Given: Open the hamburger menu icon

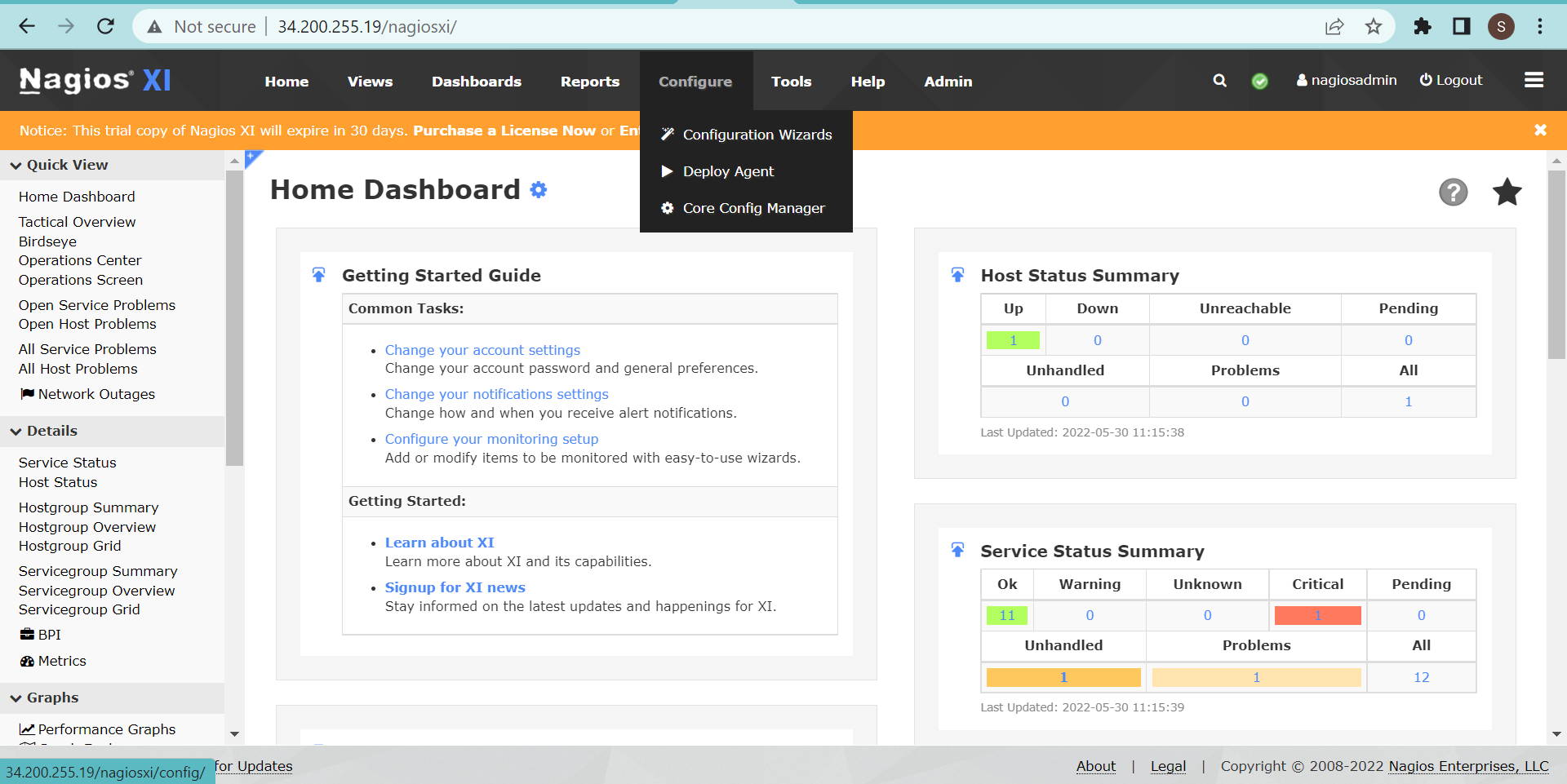Looking at the screenshot, I should pyautogui.click(x=1534, y=80).
